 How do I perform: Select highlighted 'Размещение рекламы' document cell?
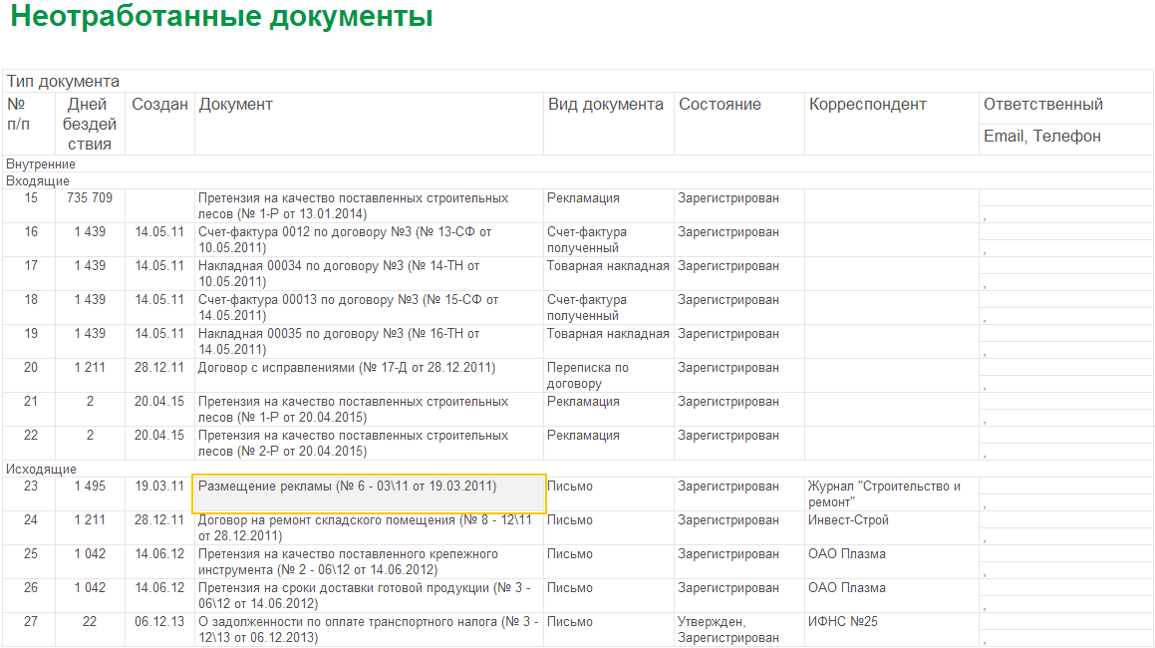[369, 493]
